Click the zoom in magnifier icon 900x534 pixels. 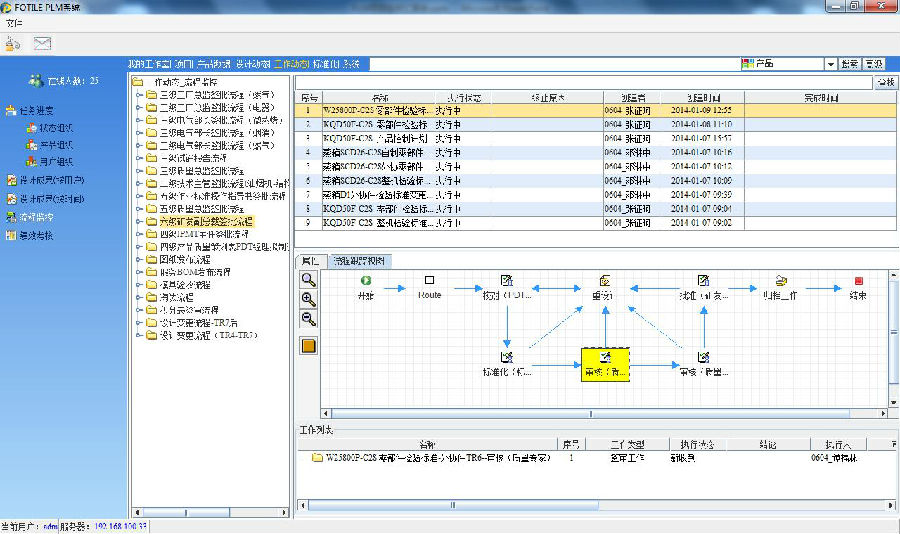pyautogui.click(x=309, y=299)
